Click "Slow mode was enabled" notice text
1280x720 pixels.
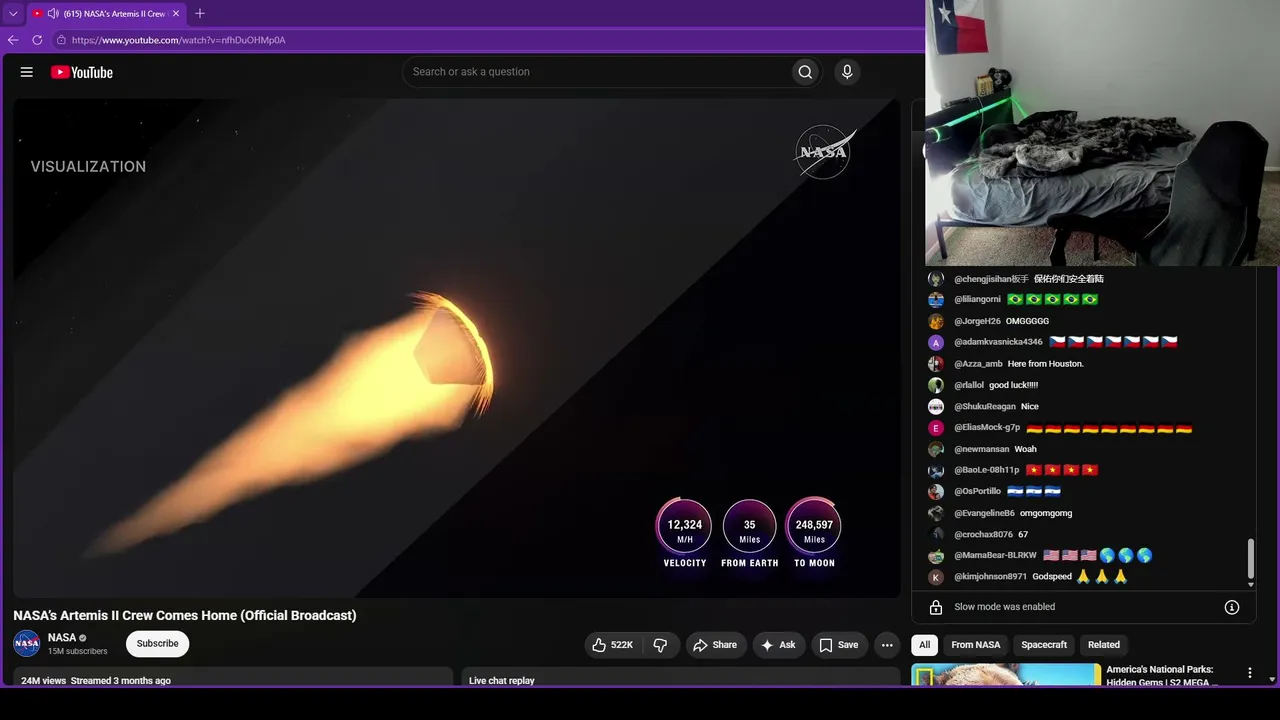[1004, 607]
